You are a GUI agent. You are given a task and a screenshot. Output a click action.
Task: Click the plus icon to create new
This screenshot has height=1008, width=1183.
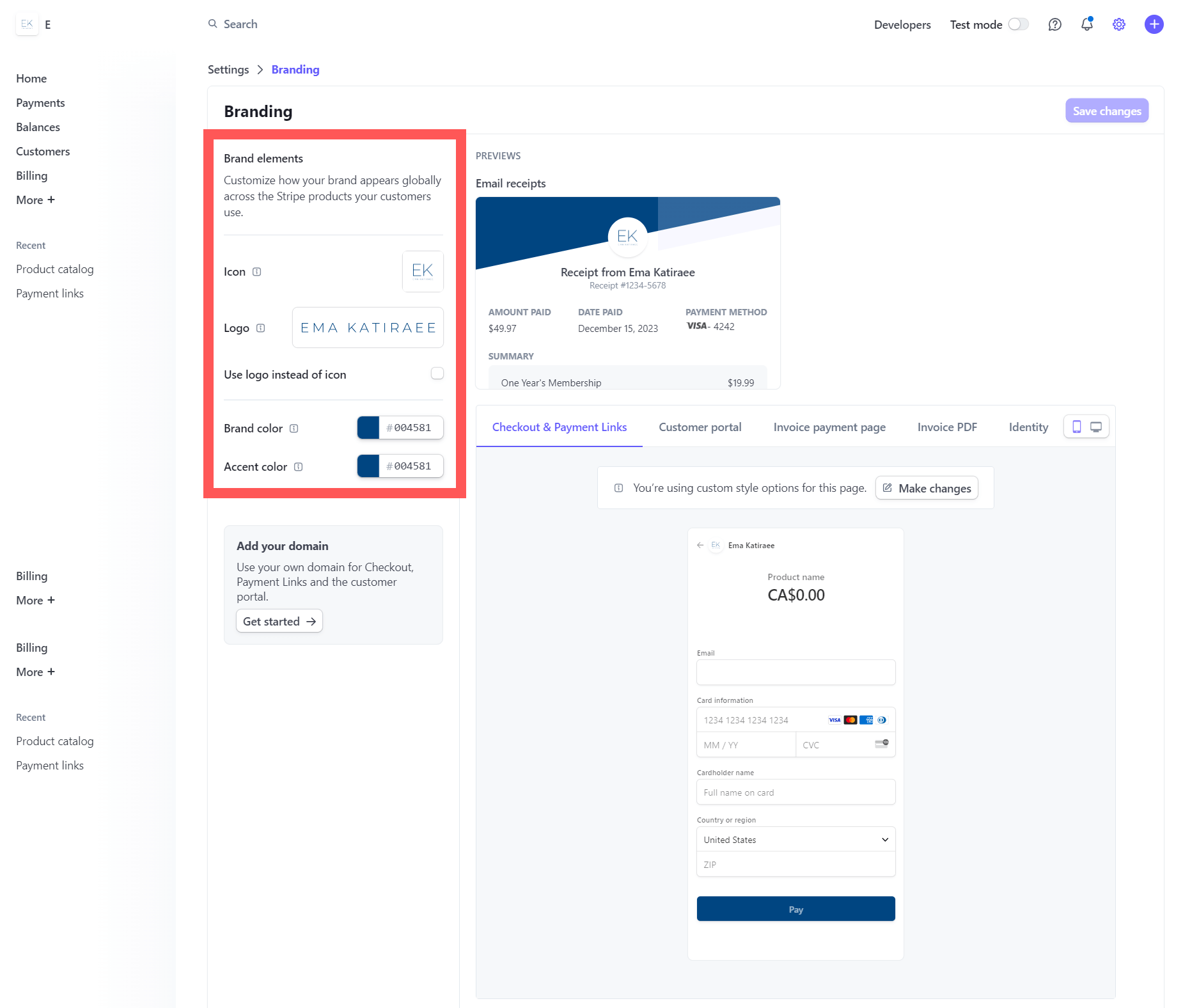pos(1154,24)
